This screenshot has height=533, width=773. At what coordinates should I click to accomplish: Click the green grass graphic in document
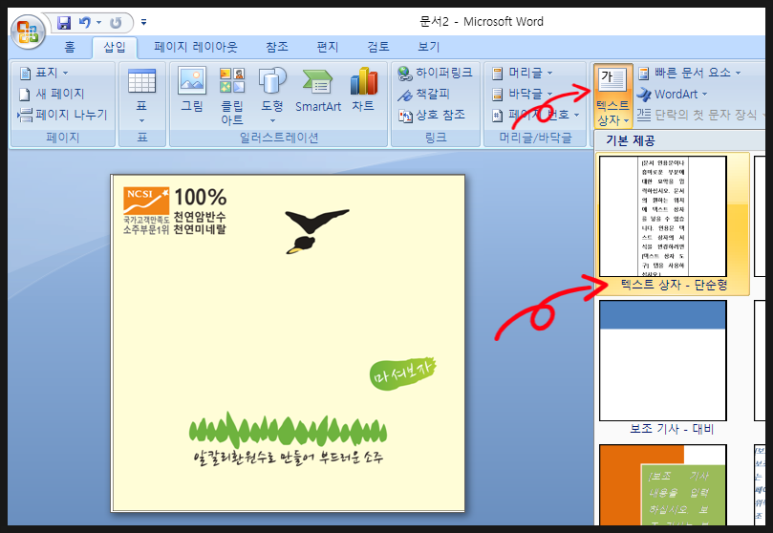(288, 430)
